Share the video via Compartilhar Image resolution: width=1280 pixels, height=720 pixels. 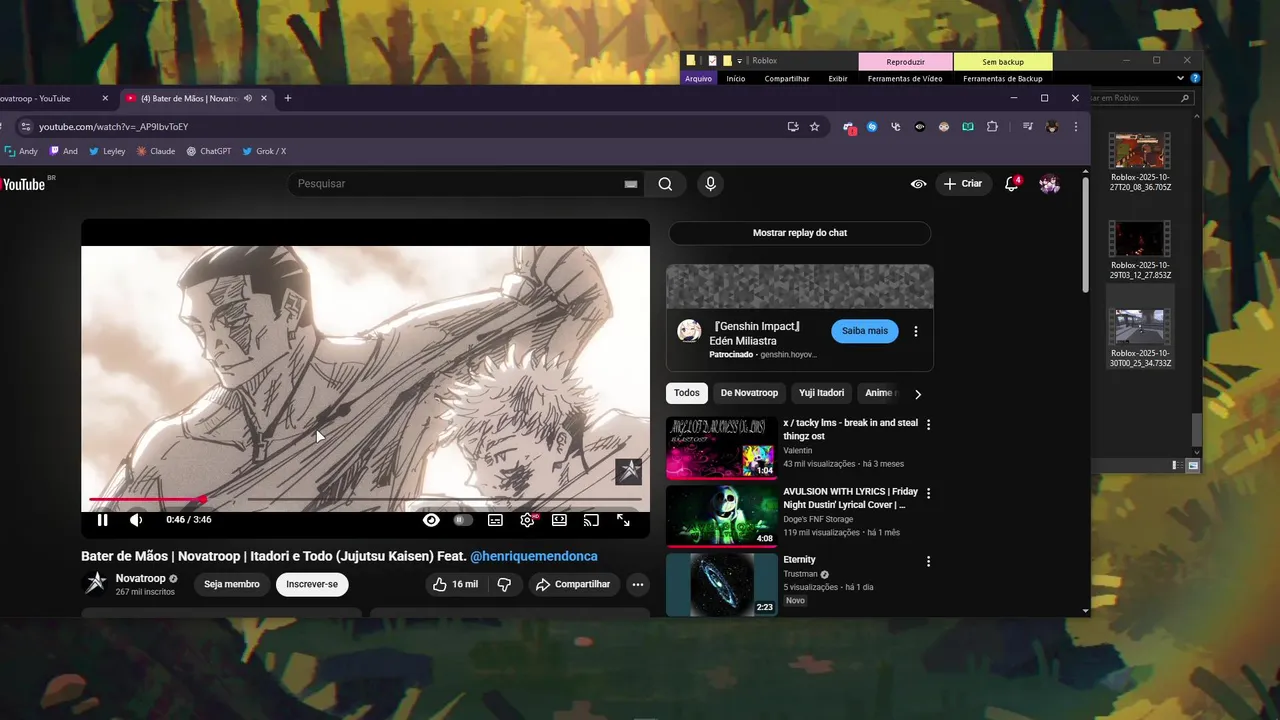573,584
